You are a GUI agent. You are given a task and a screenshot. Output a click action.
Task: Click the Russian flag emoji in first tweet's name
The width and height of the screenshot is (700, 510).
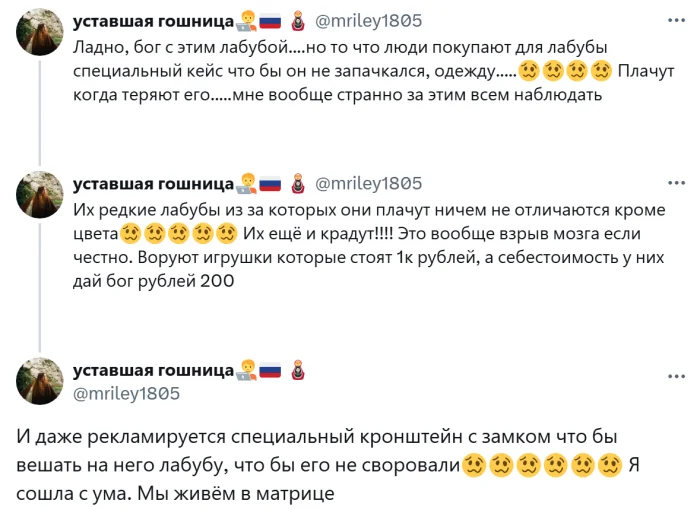[272, 21]
